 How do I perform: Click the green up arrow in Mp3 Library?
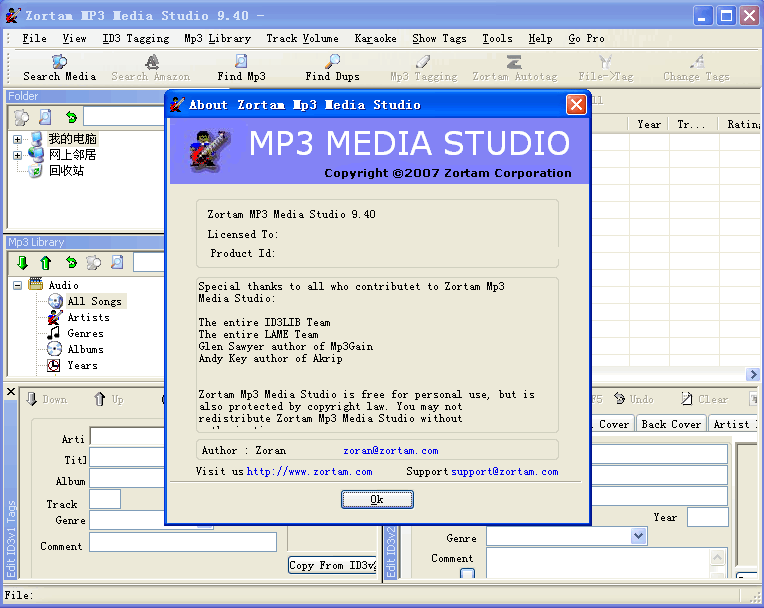point(45,263)
